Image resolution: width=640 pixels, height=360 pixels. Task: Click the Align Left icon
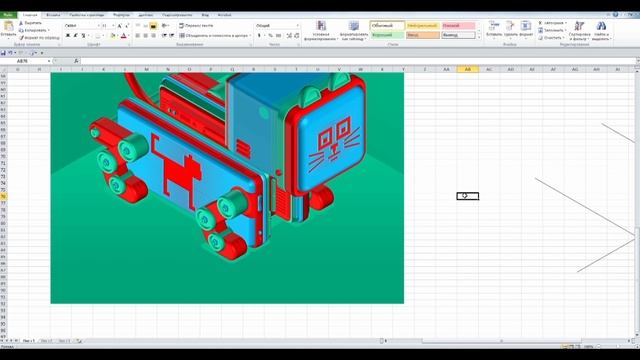[x=138, y=36]
